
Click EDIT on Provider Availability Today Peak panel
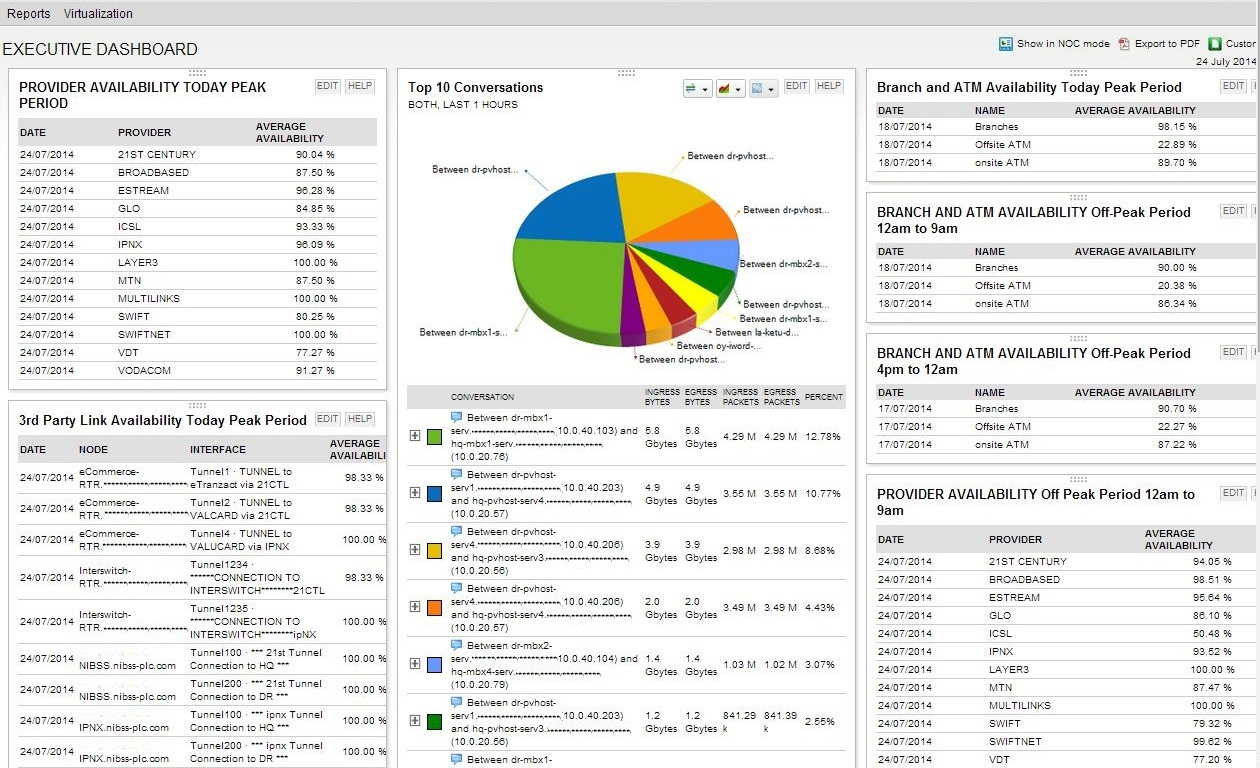[328, 86]
